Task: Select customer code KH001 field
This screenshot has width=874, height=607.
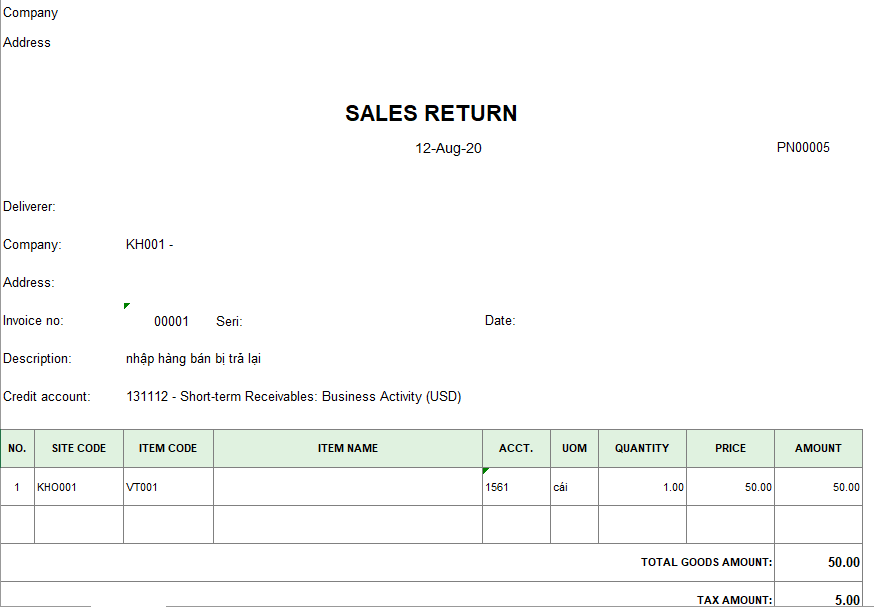Action: point(149,245)
